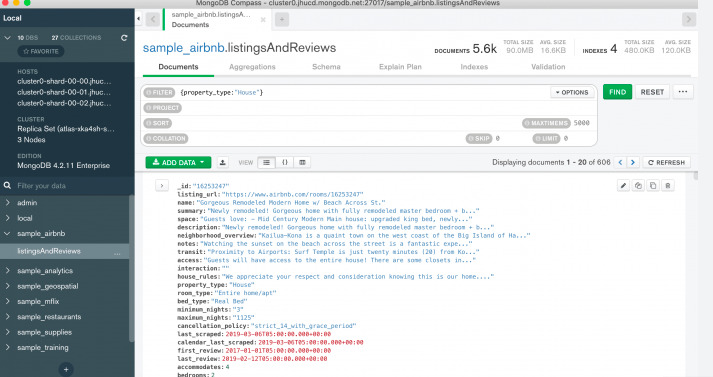Click the cancellation_policy value

pyautogui.click(x=303, y=326)
